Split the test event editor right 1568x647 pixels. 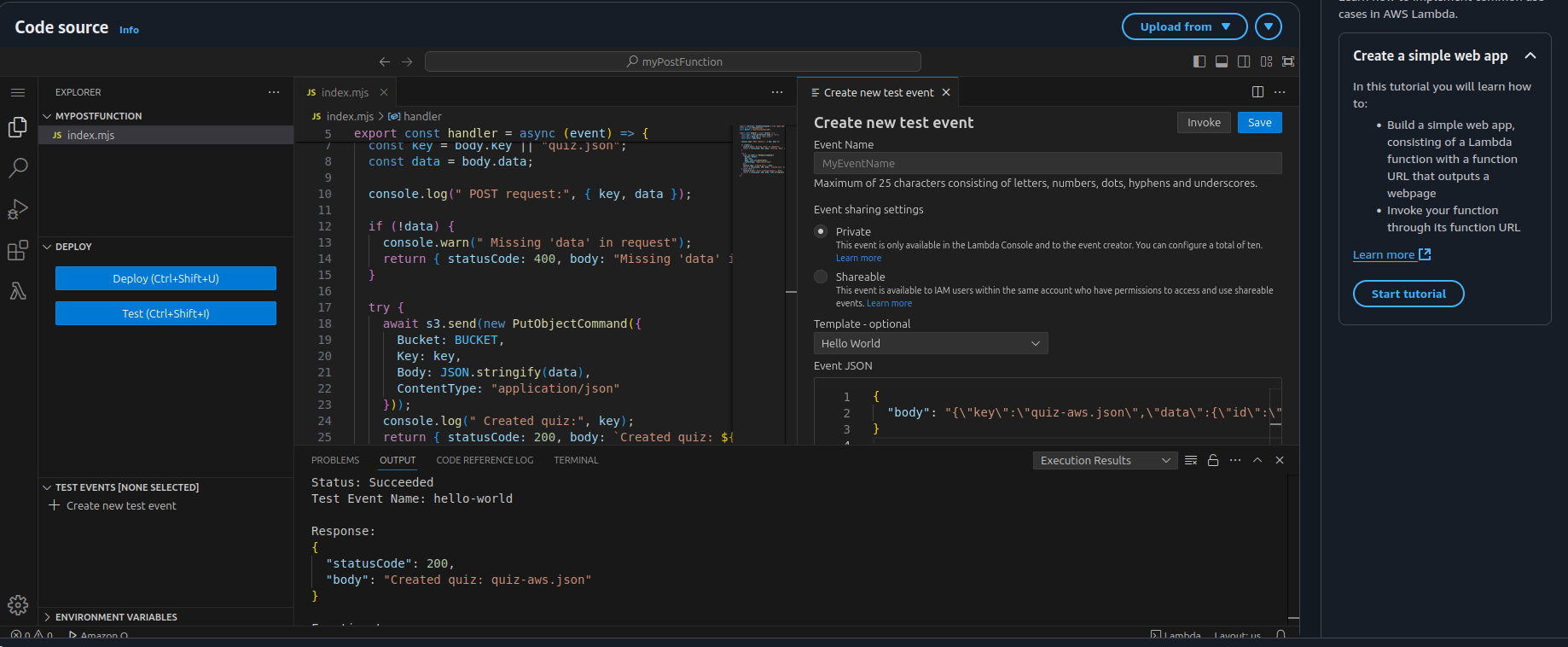1257,92
